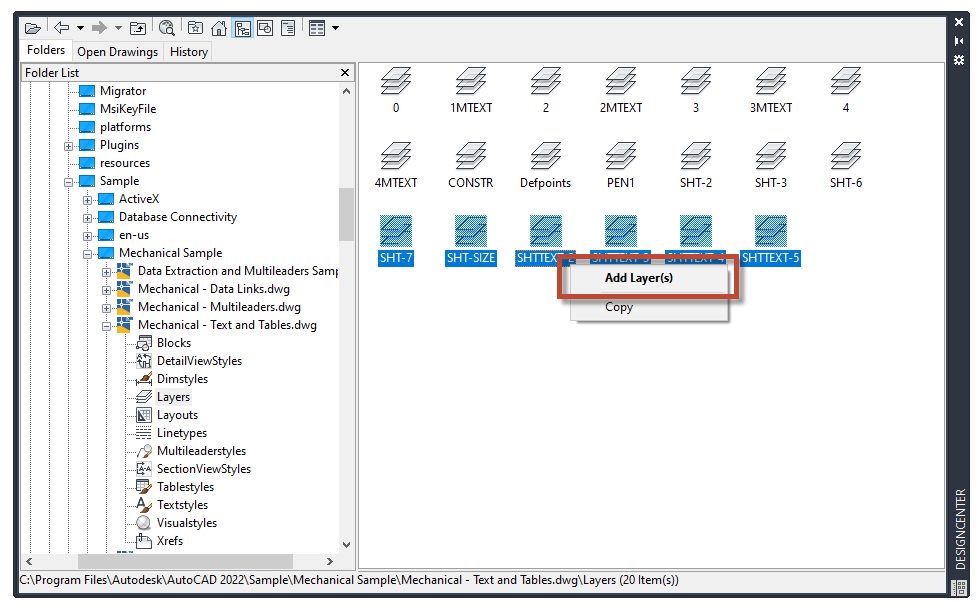Viewport: 978px width, 605px height.
Task: Switch to the Folders tab
Action: [x=46, y=50]
